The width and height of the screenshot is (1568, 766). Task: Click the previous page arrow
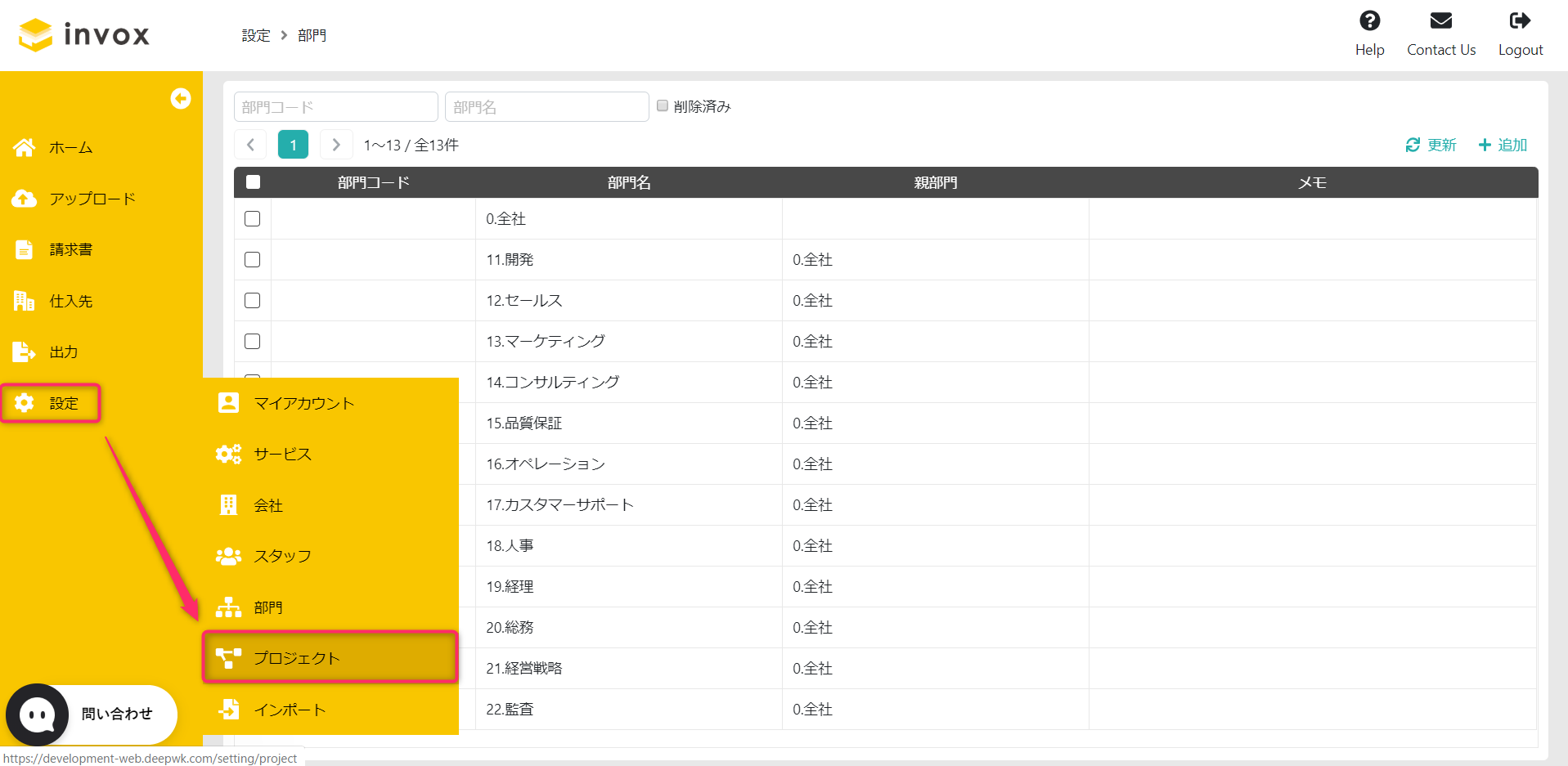249,144
